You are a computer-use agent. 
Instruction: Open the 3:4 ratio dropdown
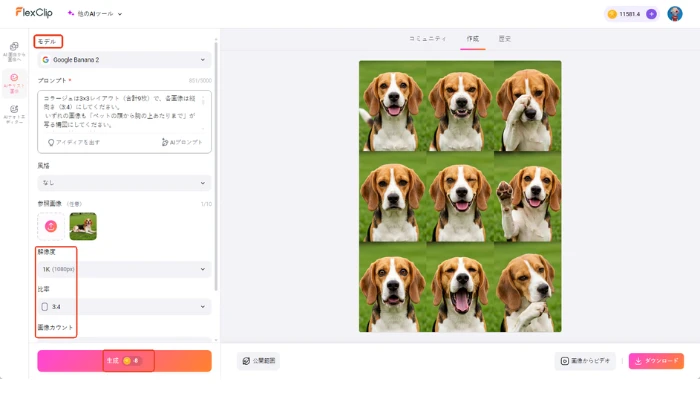coord(124,307)
